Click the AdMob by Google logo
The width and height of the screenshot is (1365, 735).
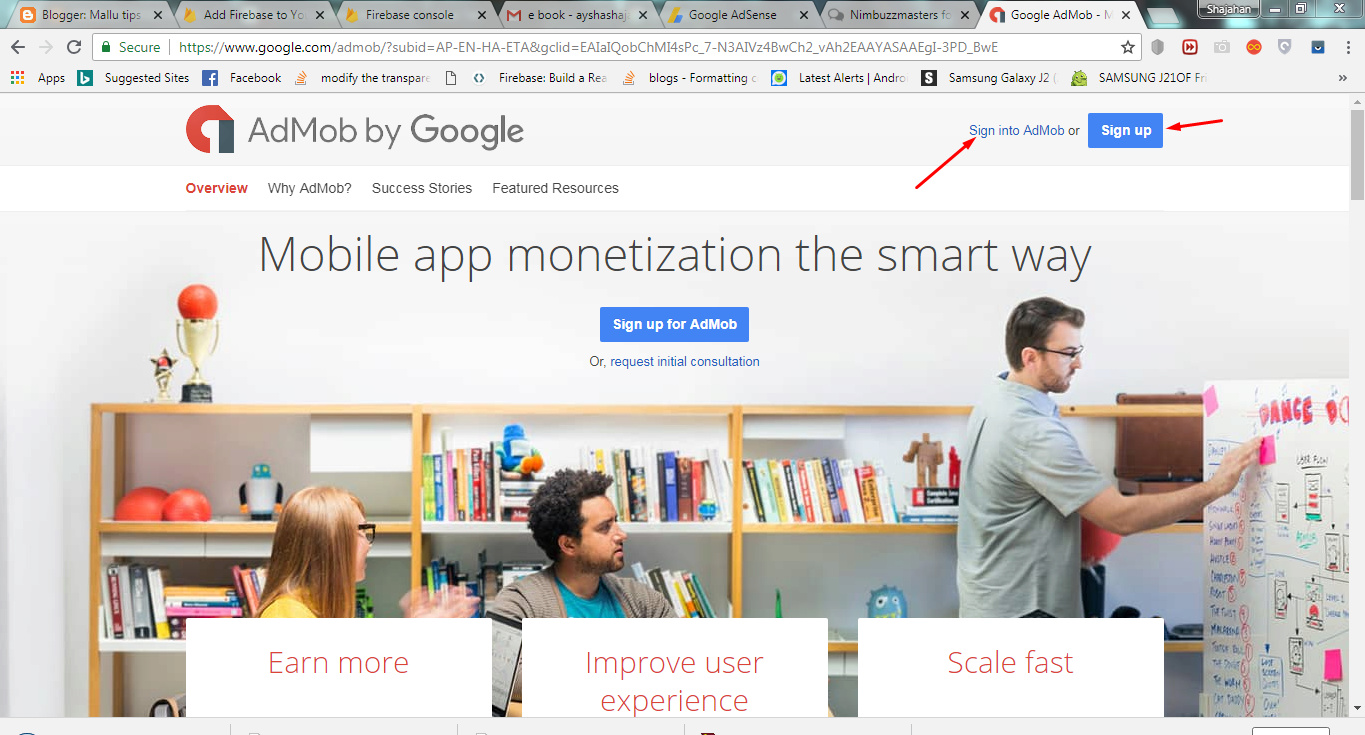[355, 131]
